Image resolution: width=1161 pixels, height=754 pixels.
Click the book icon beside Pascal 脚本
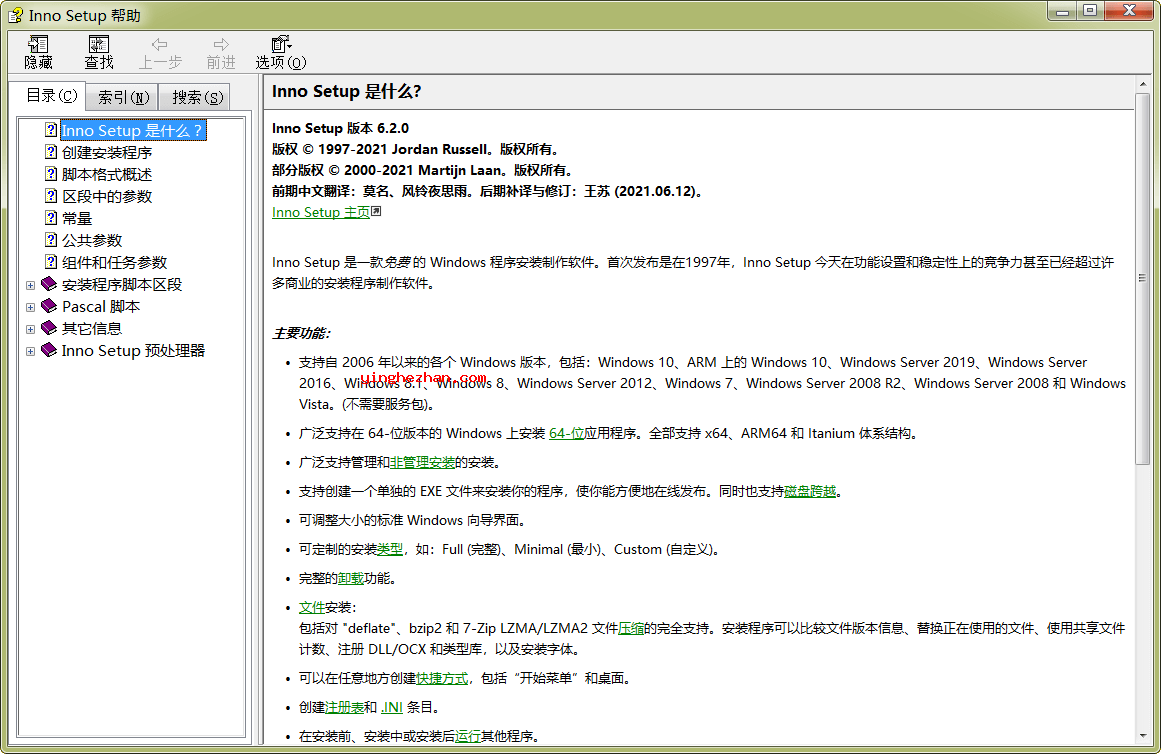49,306
